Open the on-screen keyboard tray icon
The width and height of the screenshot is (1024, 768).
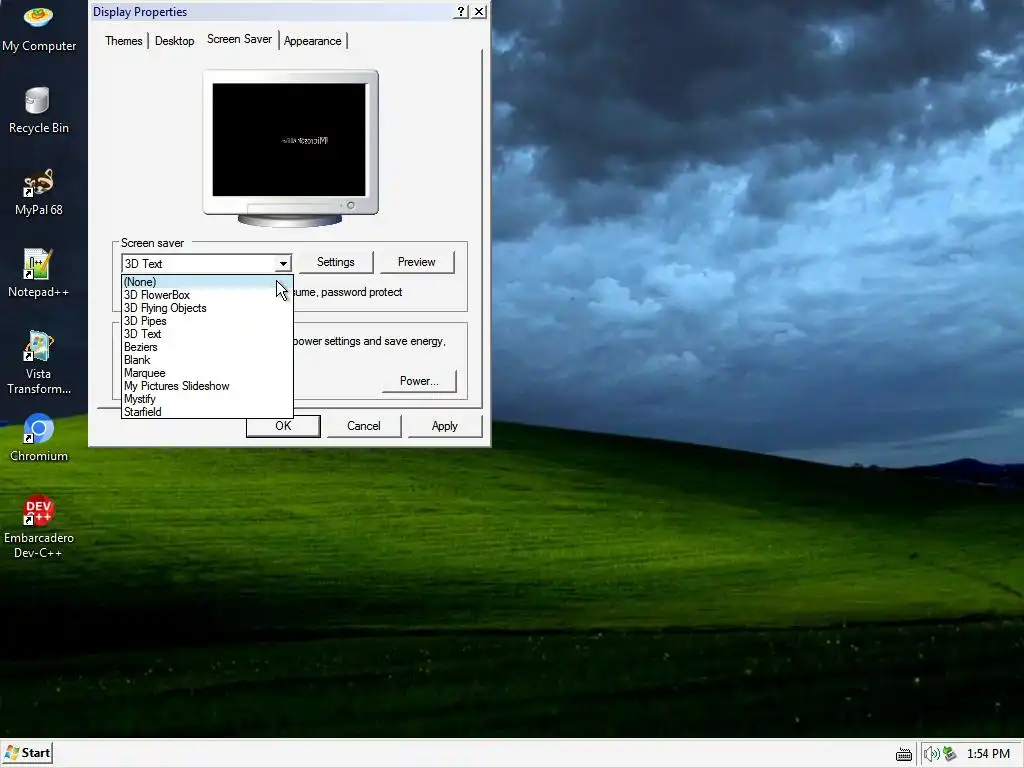point(904,754)
